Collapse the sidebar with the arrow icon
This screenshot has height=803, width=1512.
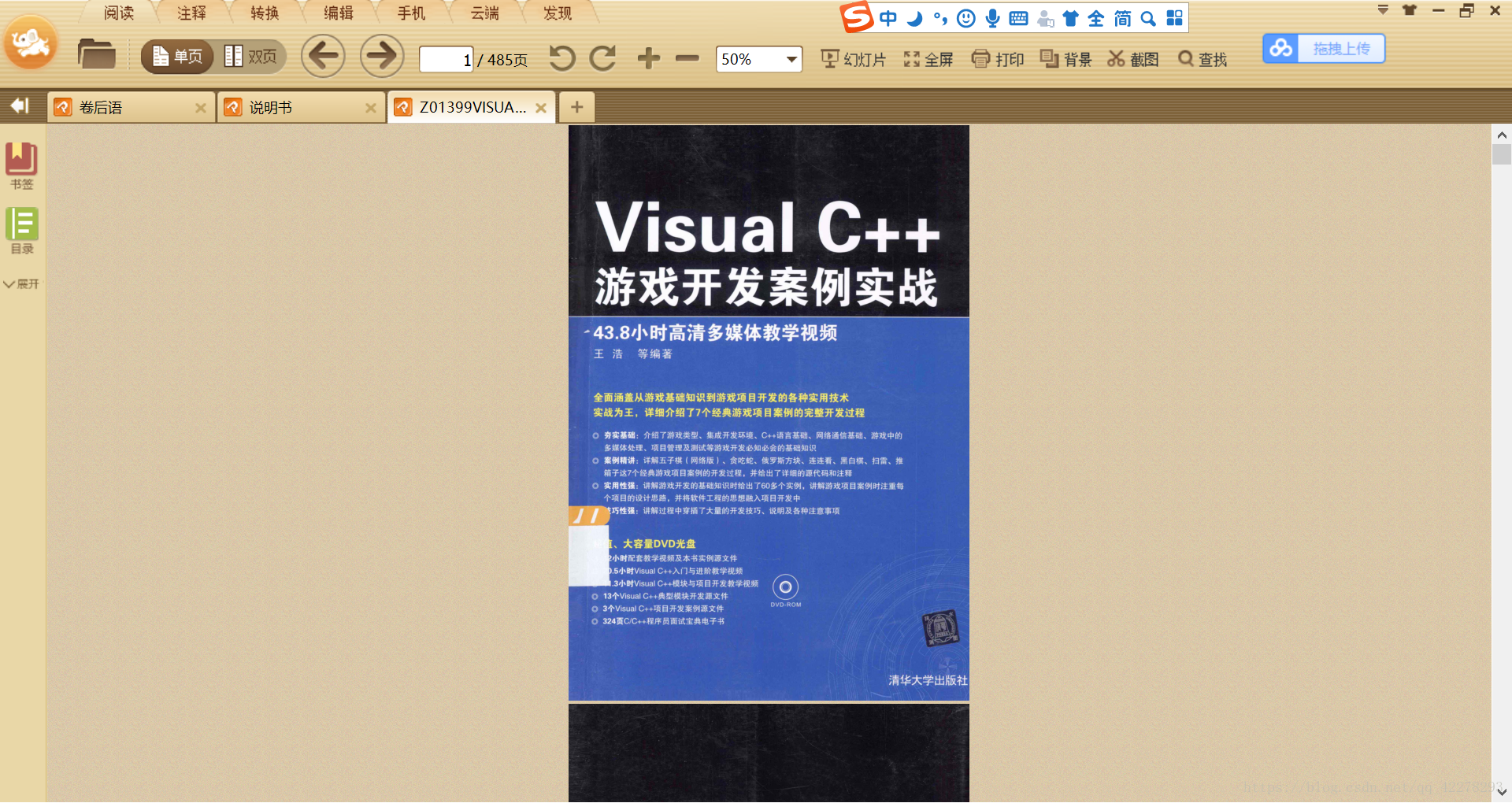pyautogui.click(x=20, y=105)
